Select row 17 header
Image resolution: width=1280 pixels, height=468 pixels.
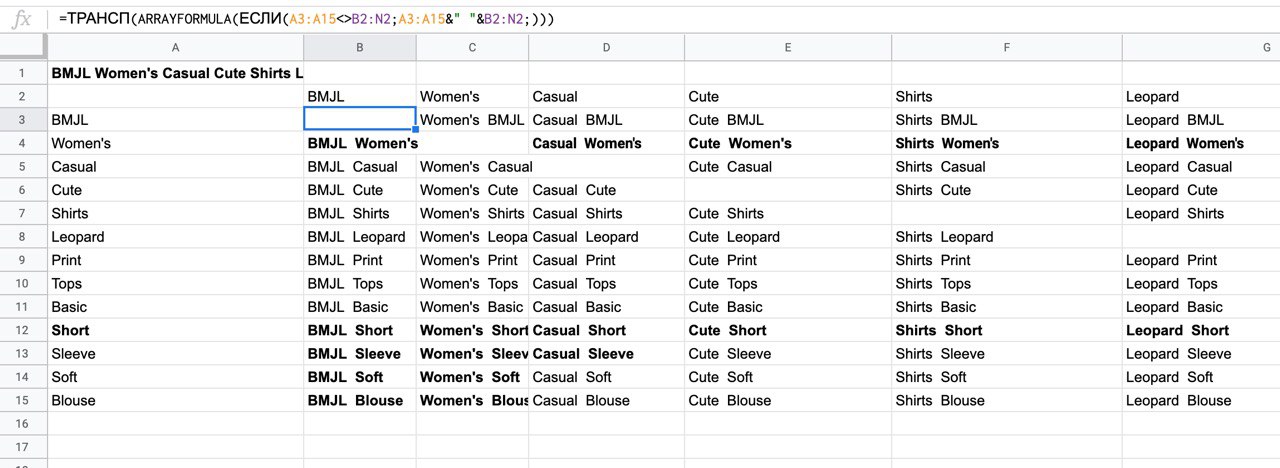pos(23,447)
